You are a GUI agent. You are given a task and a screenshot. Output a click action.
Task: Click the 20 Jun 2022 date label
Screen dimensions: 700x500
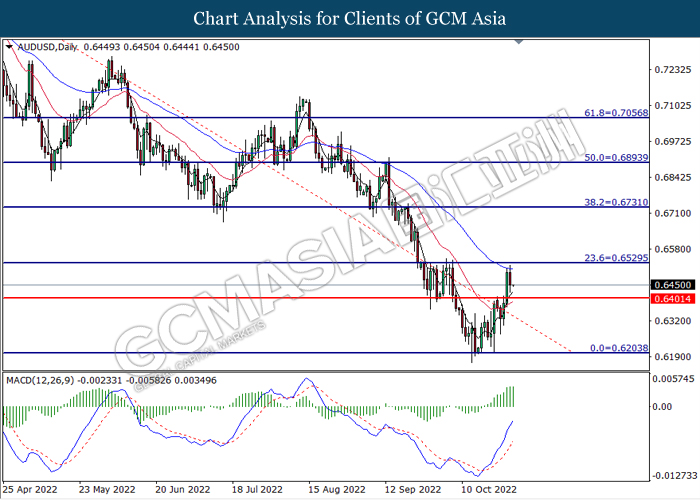click(x=183, y=490)
